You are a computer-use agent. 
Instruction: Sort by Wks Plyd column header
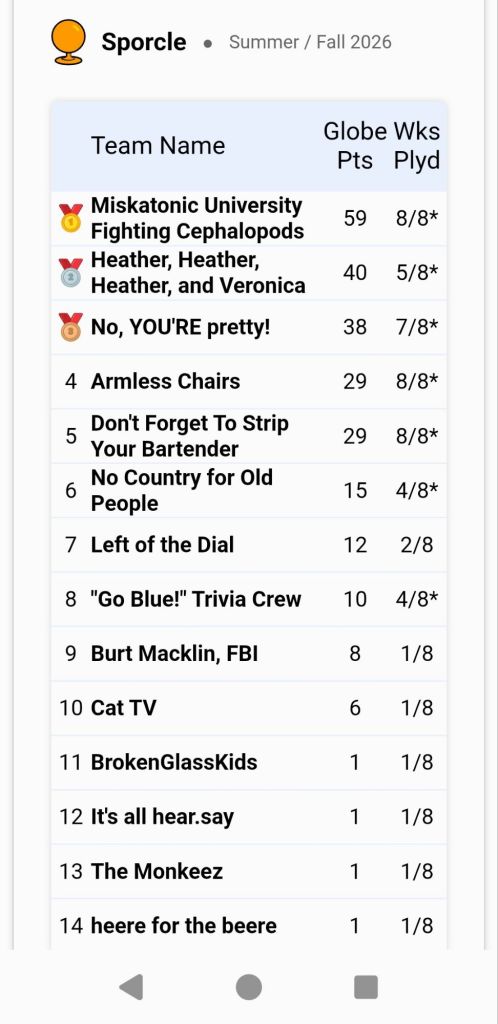[416, 145]
